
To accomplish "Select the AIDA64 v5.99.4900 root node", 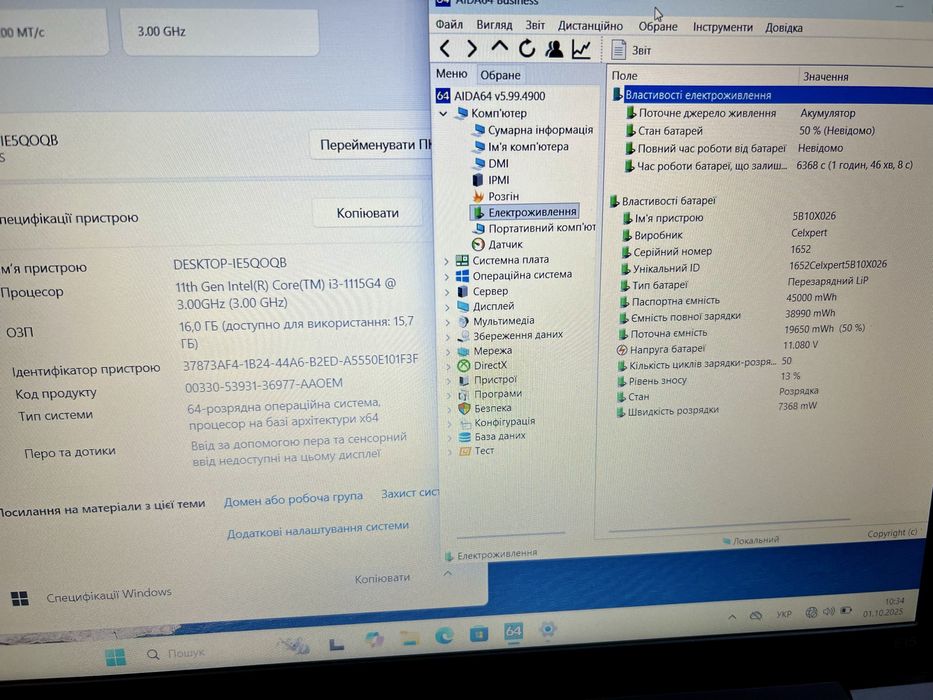I will [x=491, y=96].
